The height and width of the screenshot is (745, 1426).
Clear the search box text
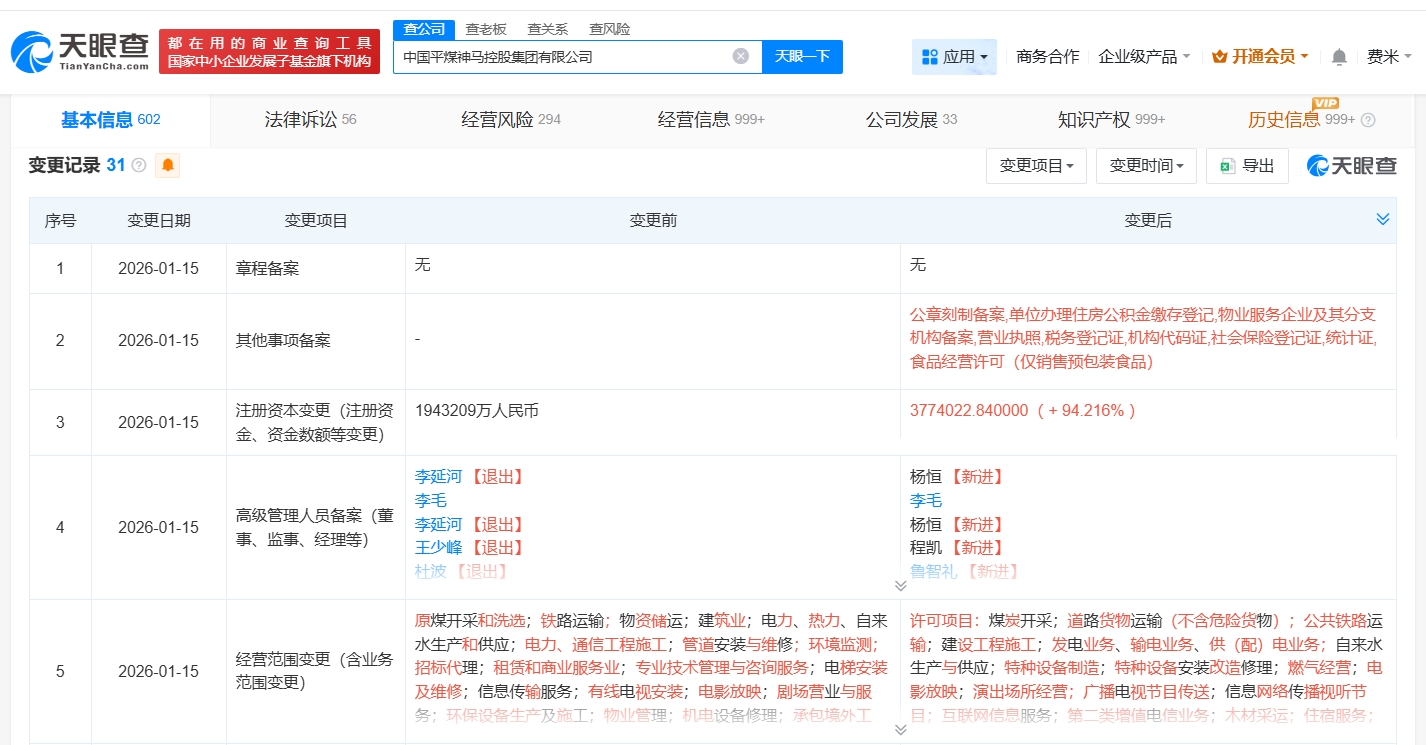[740, 56]
